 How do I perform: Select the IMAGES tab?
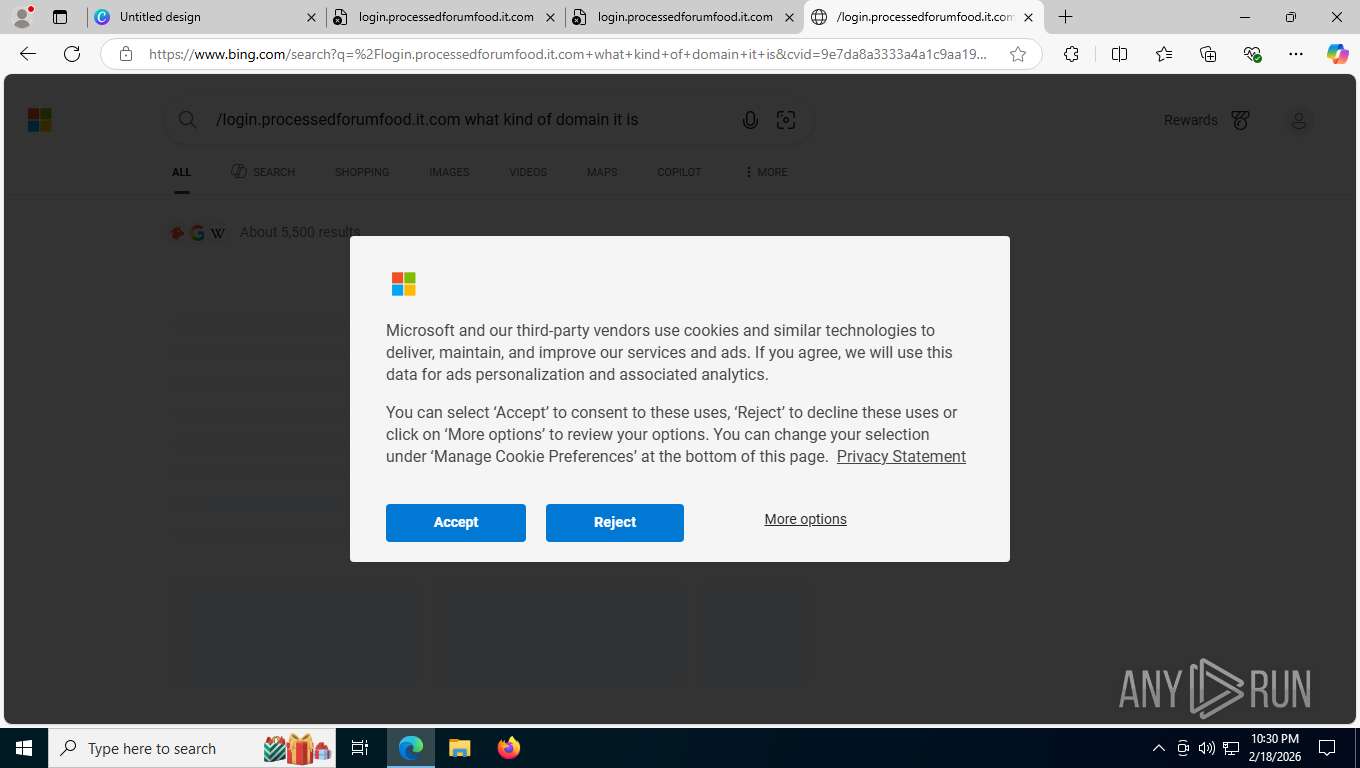[x=449, y=172]
